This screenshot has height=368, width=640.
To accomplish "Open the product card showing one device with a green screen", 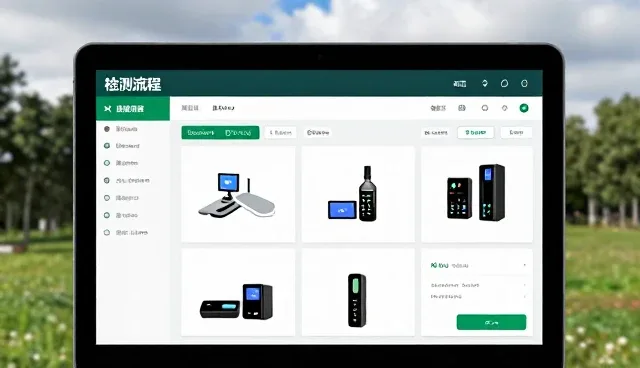I will pyautogui.click(x=358, y=293).
